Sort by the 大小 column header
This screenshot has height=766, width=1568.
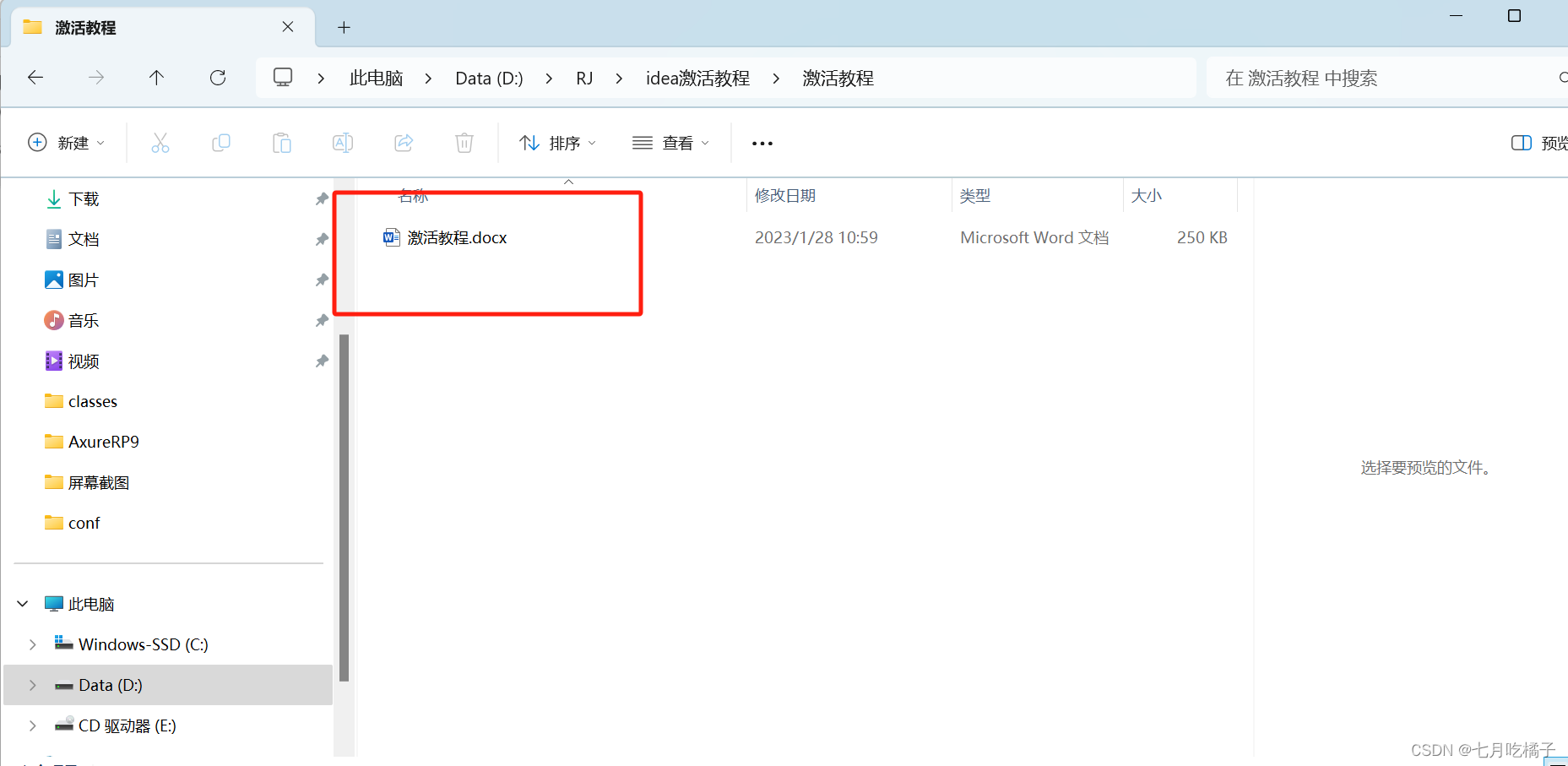pyautogui.click(x=1147, y=196)
